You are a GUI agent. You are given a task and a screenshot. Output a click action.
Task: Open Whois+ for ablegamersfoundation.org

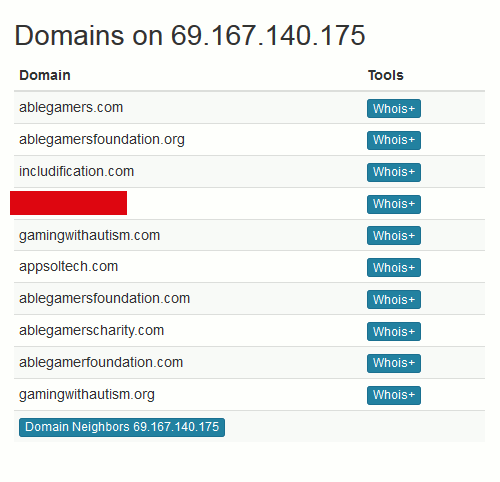pyautogui.click(x=394, y=140)
